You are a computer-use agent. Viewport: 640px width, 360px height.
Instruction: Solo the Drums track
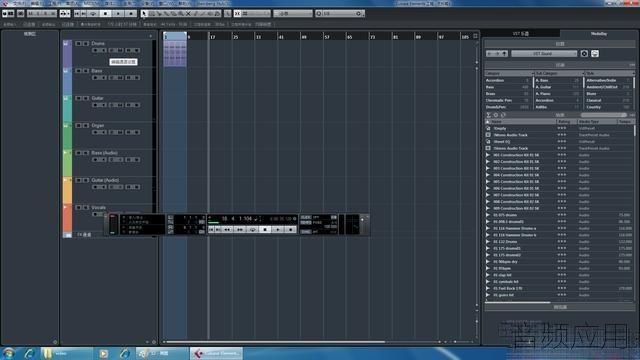pyautogui.click(x=86, y=43)
